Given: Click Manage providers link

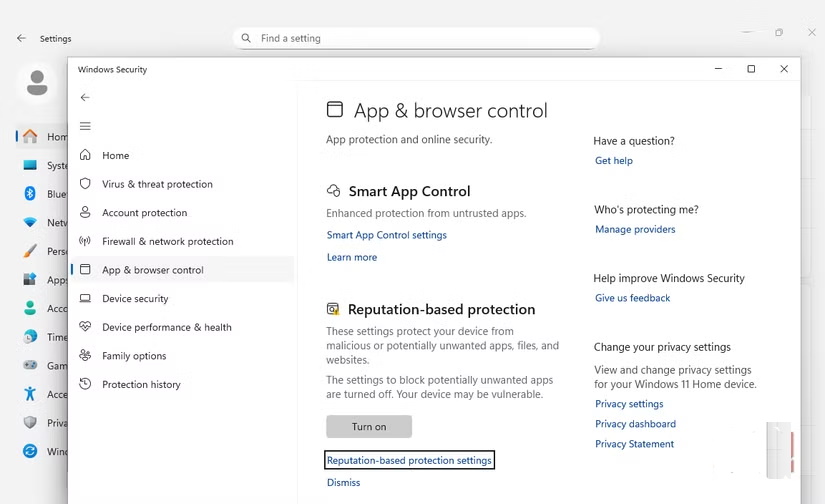Looking at the screenshot, I should [635, 229].
